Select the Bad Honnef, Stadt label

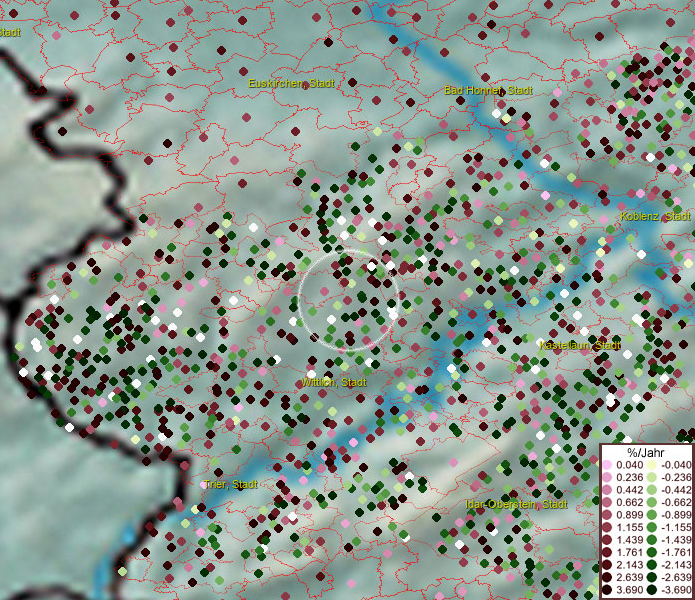pyautogui.click(x=488, y=90)
